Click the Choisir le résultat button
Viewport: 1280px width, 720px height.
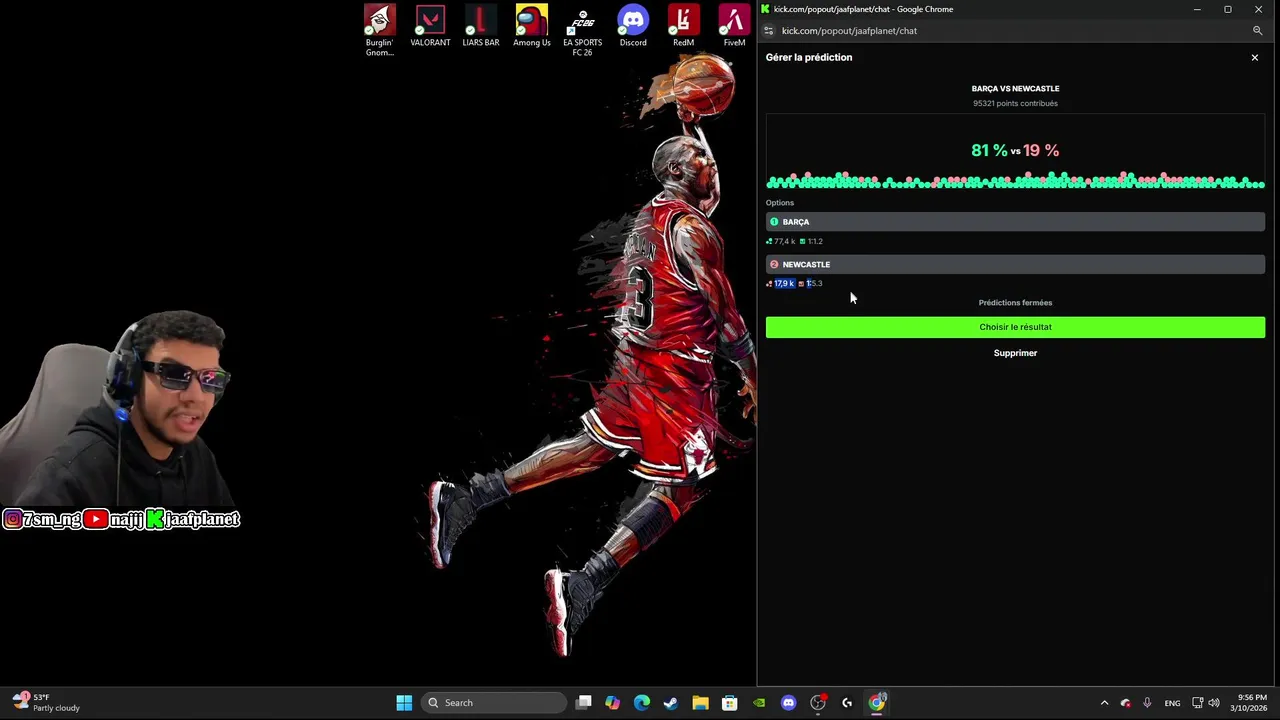[1015, 327]
